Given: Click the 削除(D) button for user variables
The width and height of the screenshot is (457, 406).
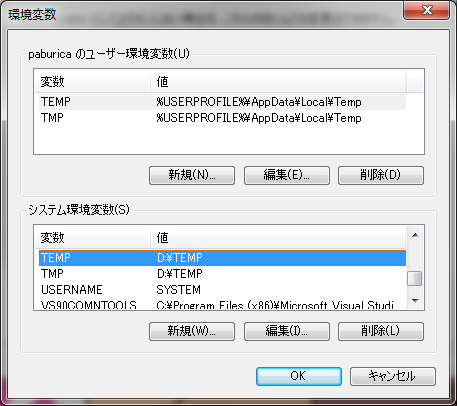Looking at the screenshot, I should 381,175.
